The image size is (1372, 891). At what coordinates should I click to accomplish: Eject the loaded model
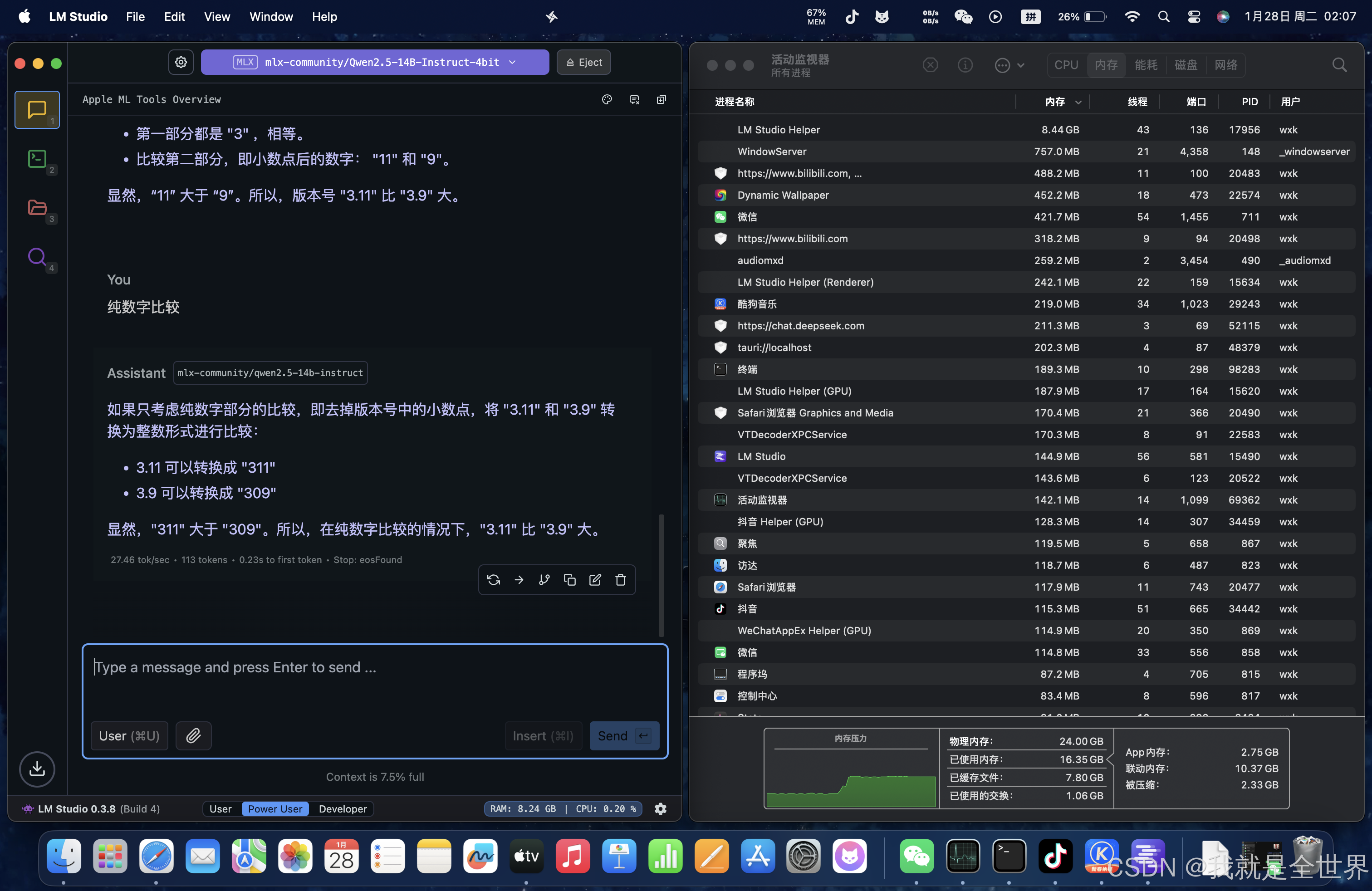click(583, 62)
